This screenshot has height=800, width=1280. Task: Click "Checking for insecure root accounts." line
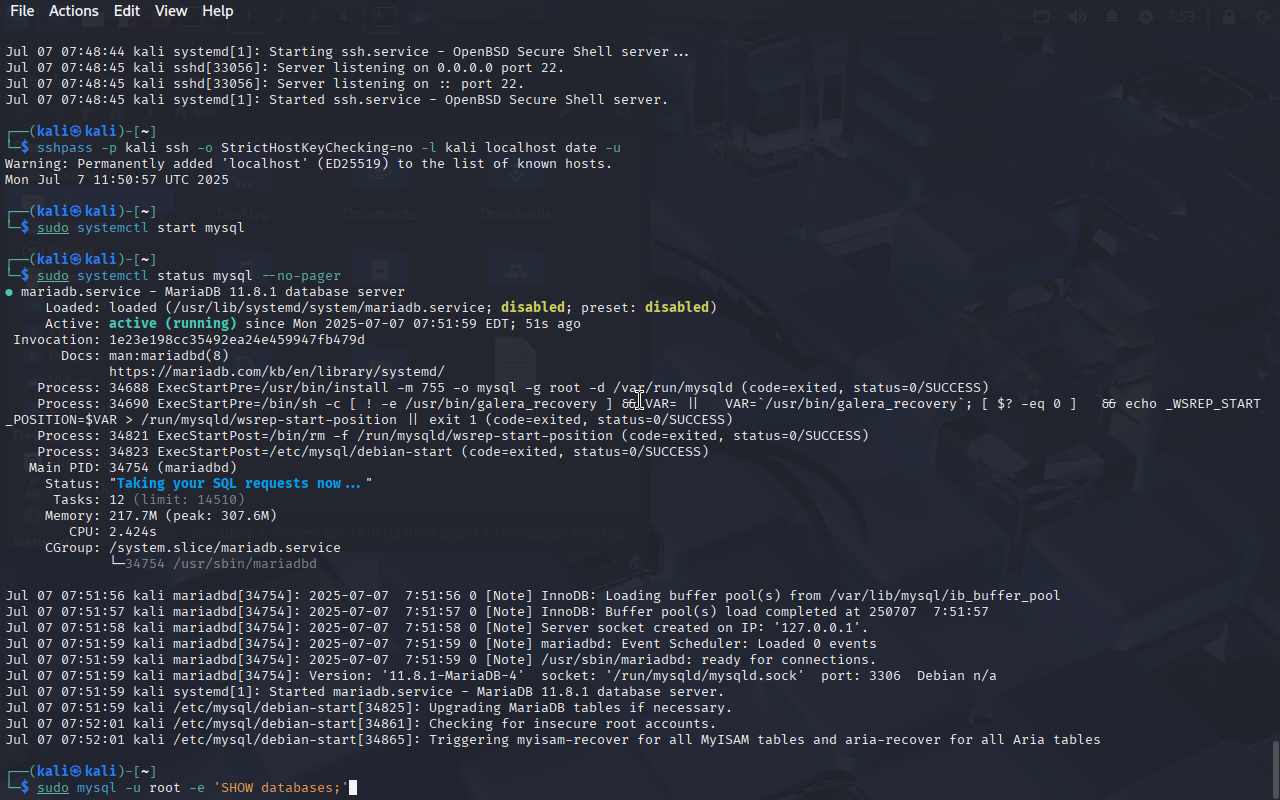tap(361, 724)
